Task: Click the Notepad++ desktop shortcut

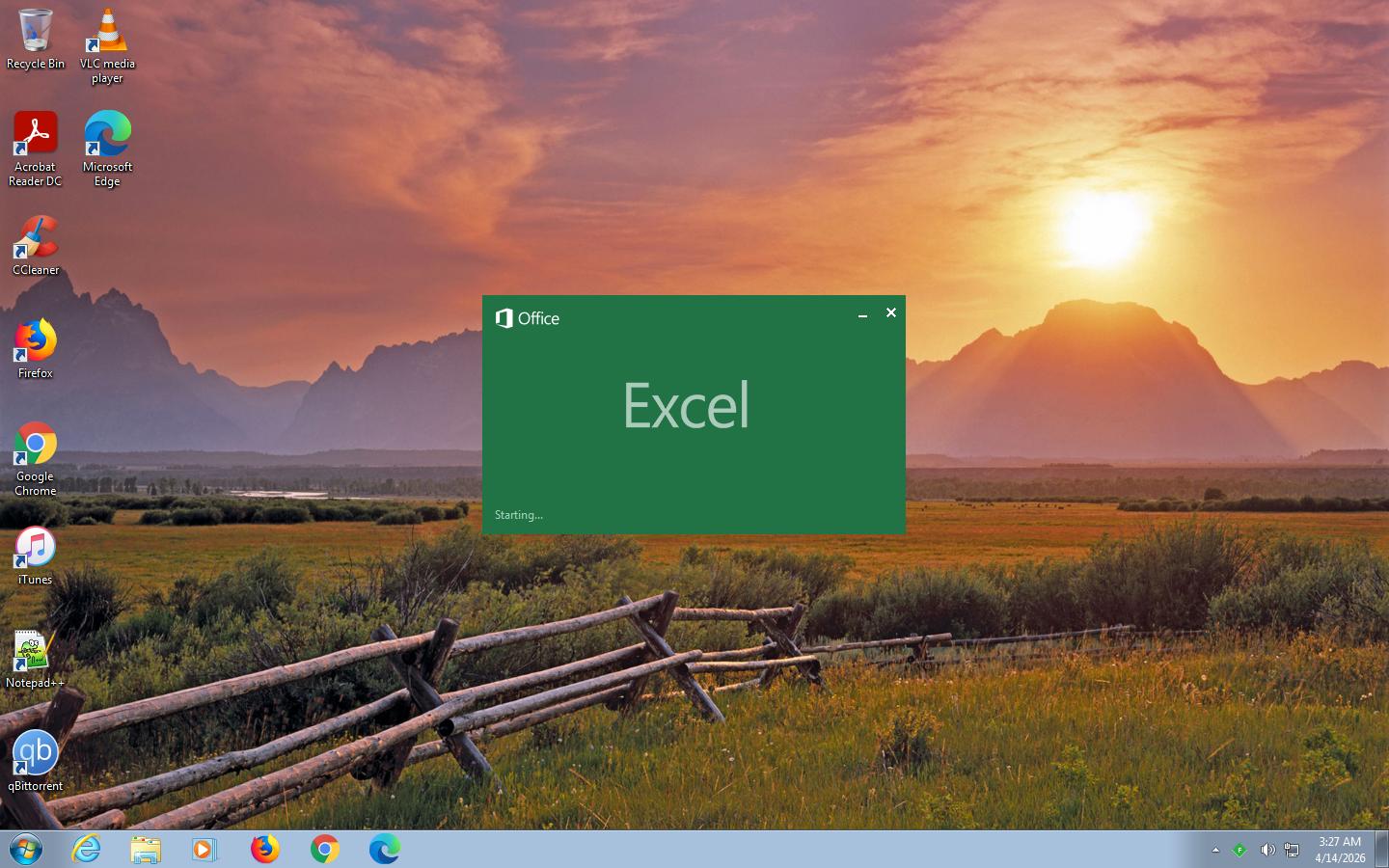Action: click(x=36, y=651)
